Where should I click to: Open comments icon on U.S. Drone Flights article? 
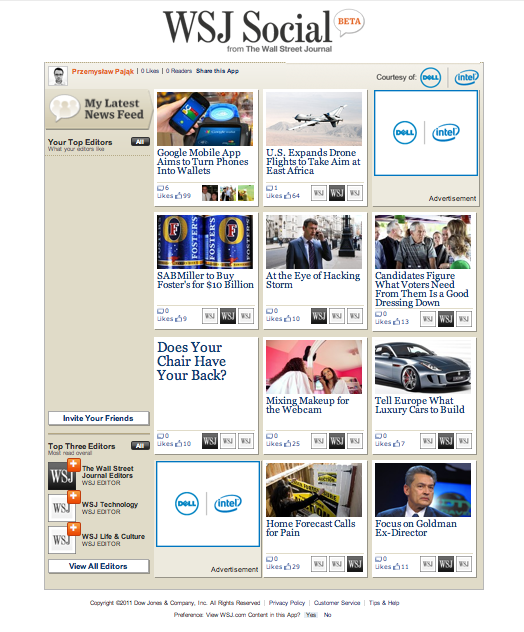click(269, 188)
